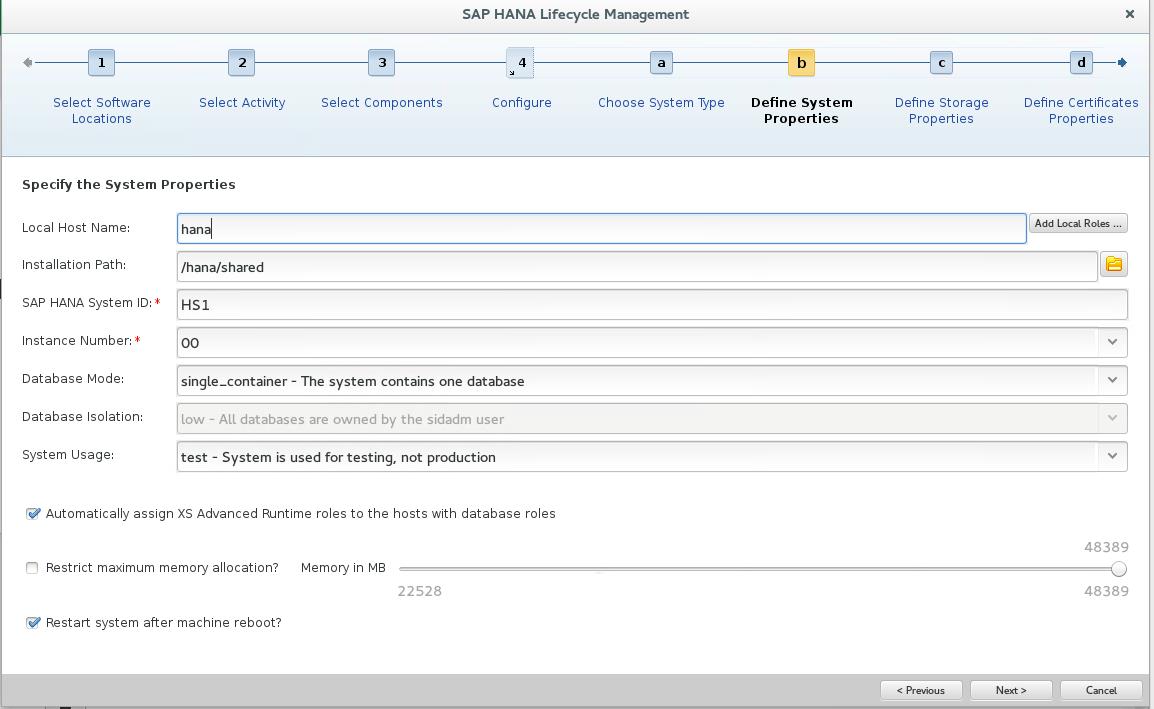
Task: Click step 1 Select Software Locations icon
Action: pos(101,62)
